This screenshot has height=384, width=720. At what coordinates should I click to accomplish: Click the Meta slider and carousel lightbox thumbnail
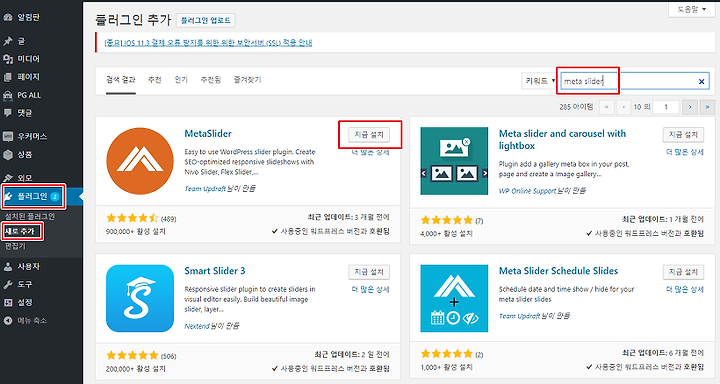[454, 161]
